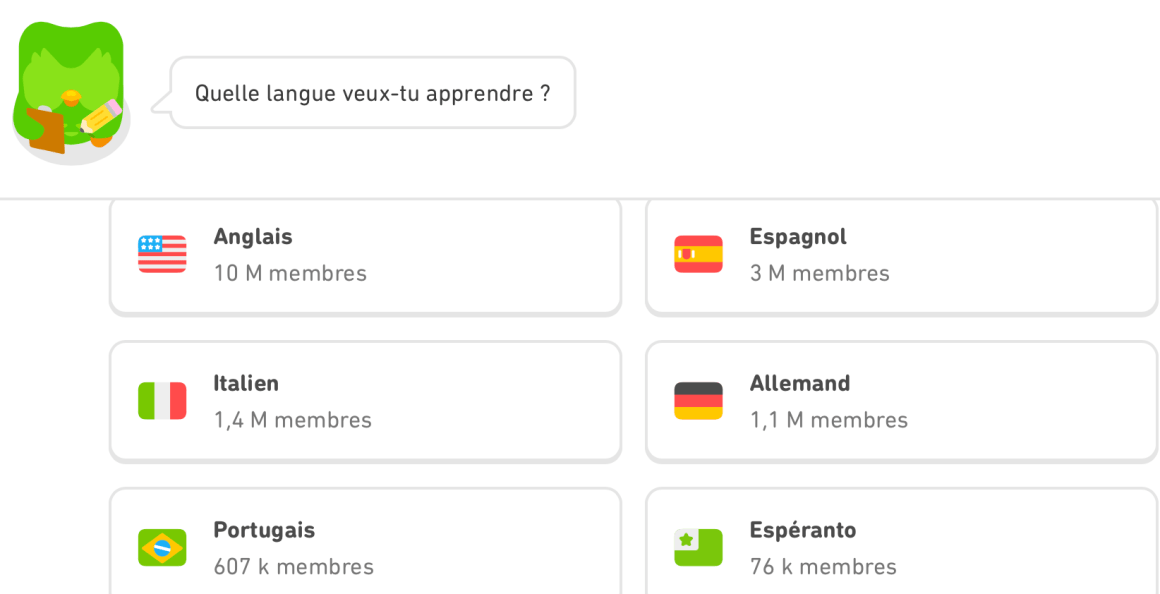Click the United States flag icon
This screenshot has height=594, width=1160.
click(x=162, y=254)
